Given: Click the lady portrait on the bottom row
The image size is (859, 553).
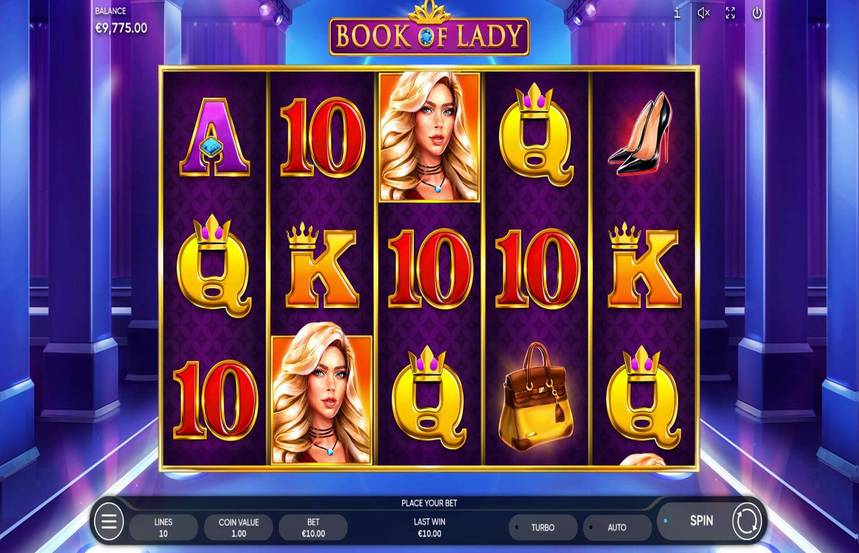Looking at the screenshot, I should [x=322, y=400].
